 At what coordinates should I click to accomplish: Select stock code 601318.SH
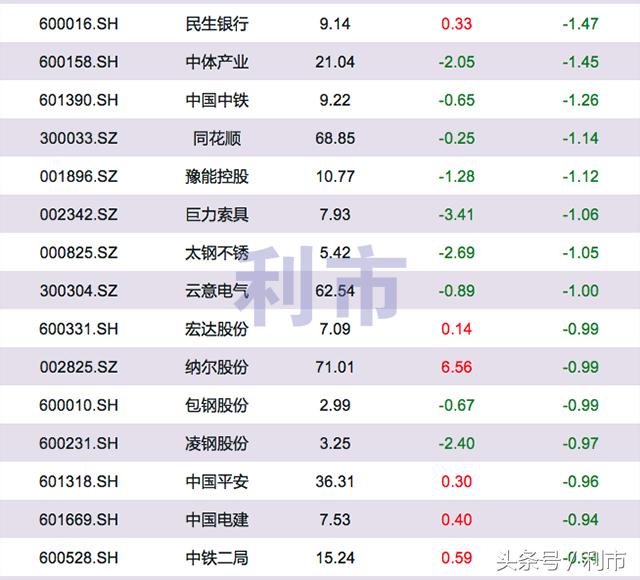pyautogui.click(x=79, y=481)
